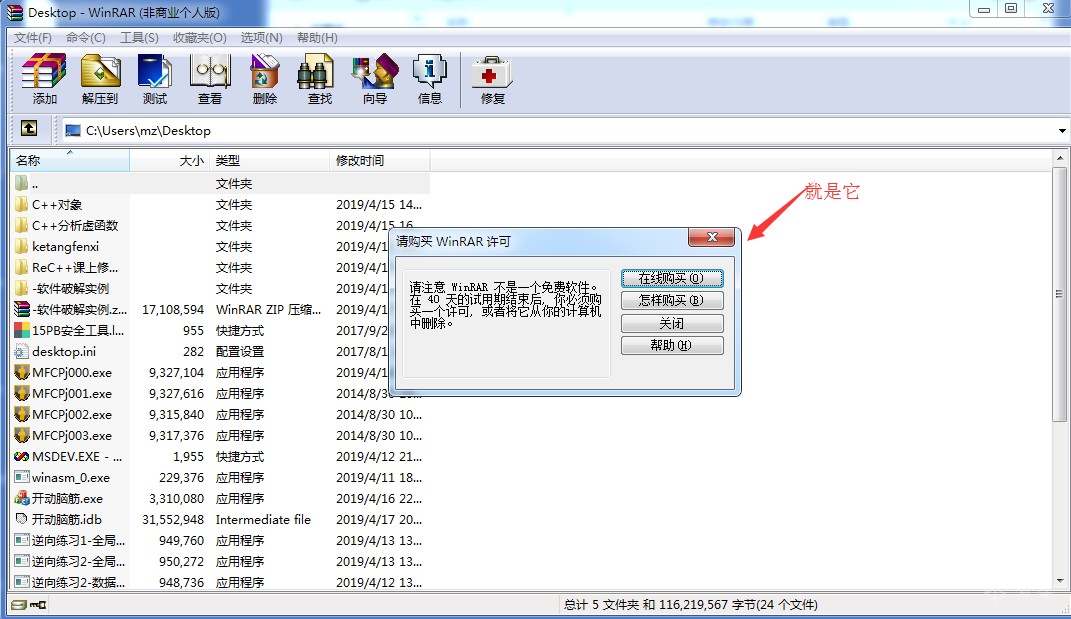The height and width of the screenshot is (619, 1071).
Task: Click the 在线购买 (Buy online) button
Action: tap(672, 278)
